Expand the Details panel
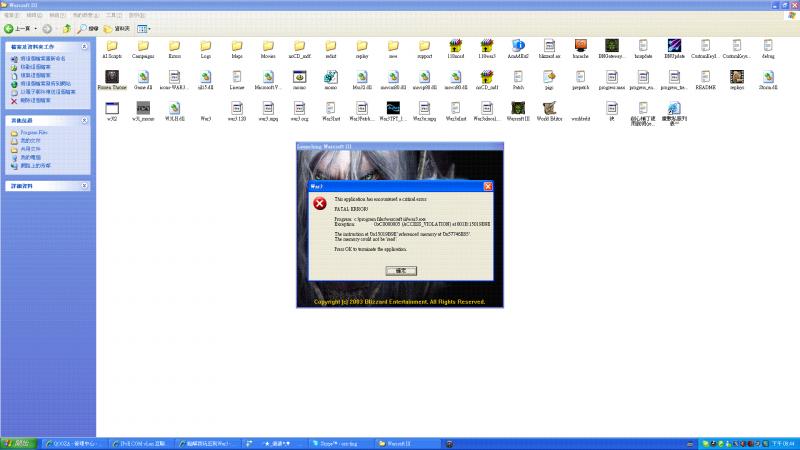The height and width of the screenshot is (450, 800). (85, 186)
